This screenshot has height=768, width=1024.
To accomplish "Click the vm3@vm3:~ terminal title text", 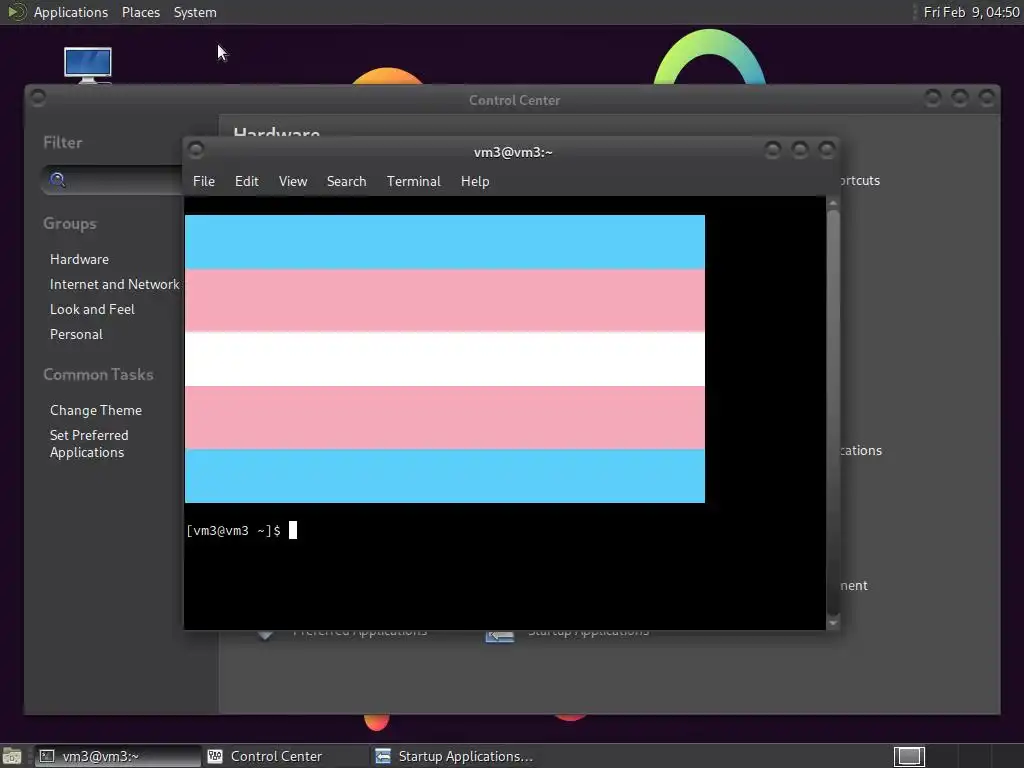I will coord(513,152).
